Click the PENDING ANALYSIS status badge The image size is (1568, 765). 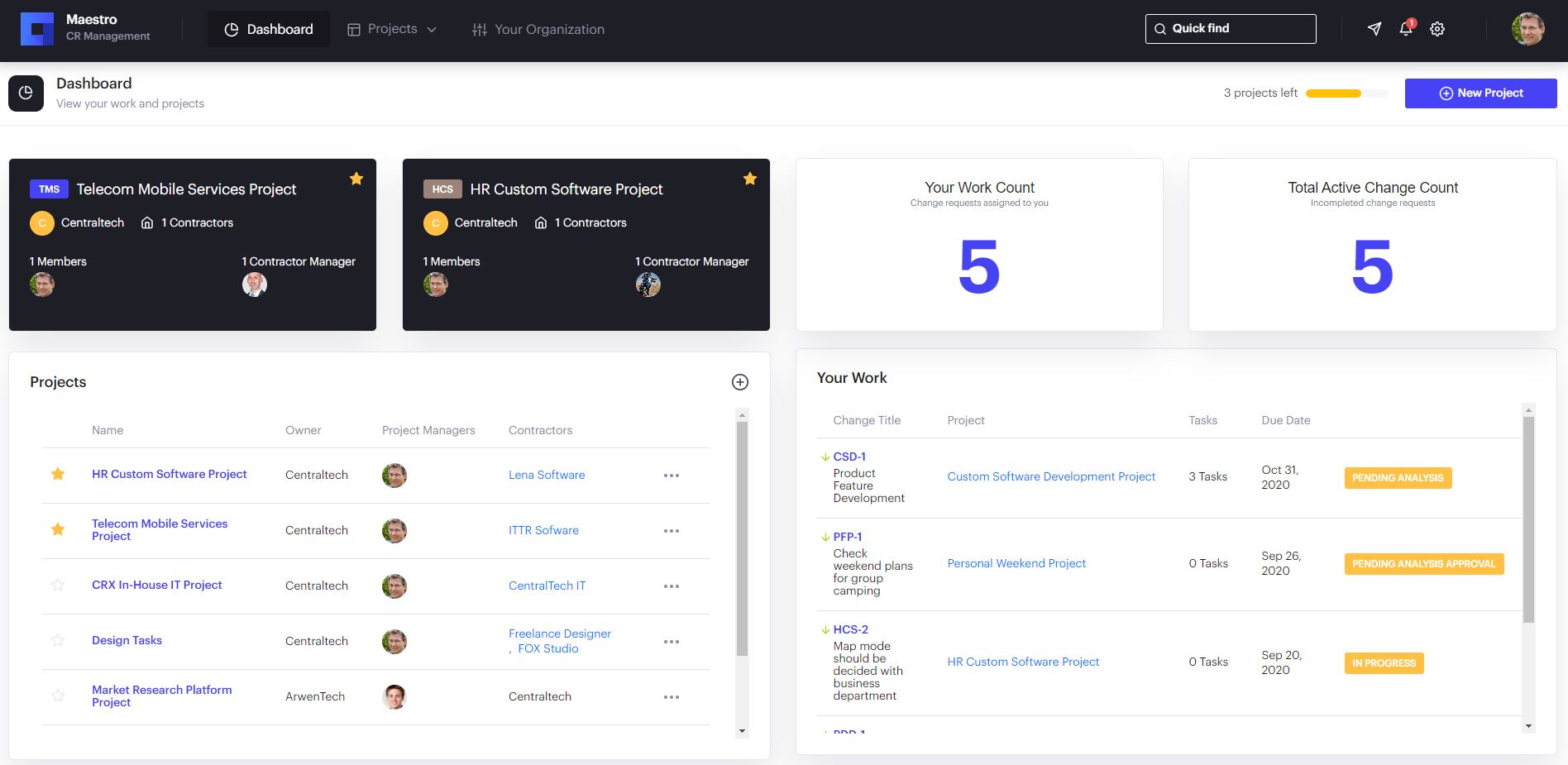(x=1398, y=478)
